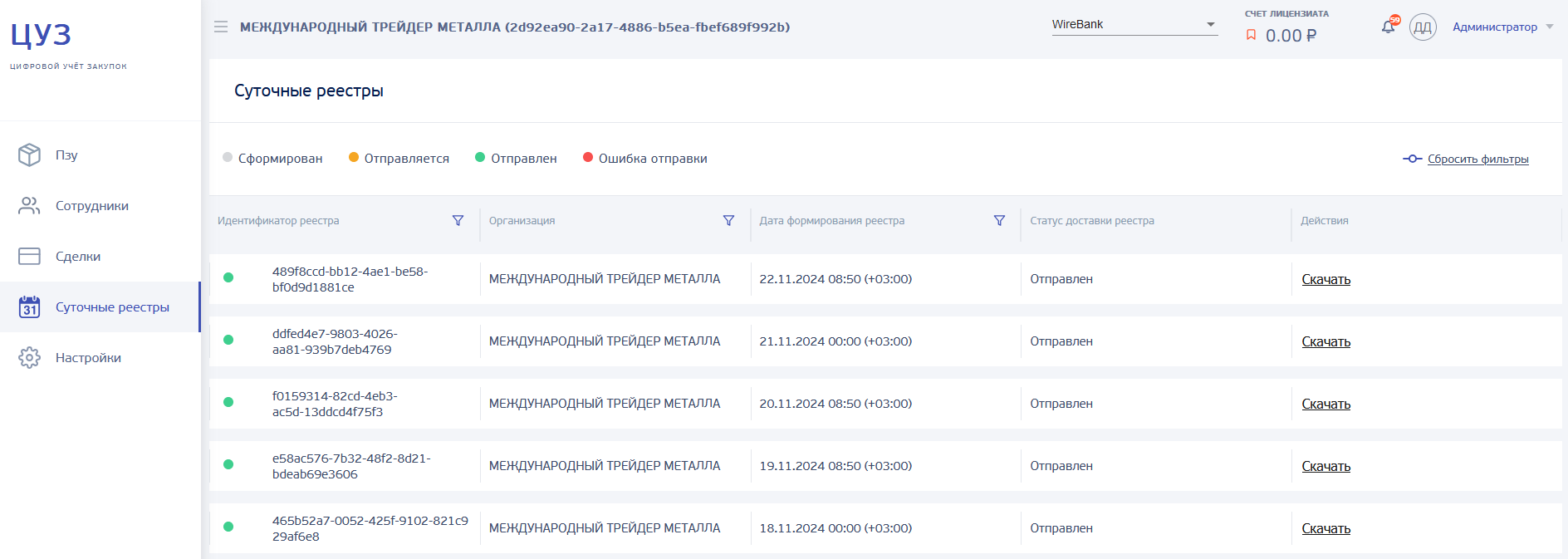The image size is (1568, 559).
Task: Open Настройки in the sidebar
Action: (100, 357)
